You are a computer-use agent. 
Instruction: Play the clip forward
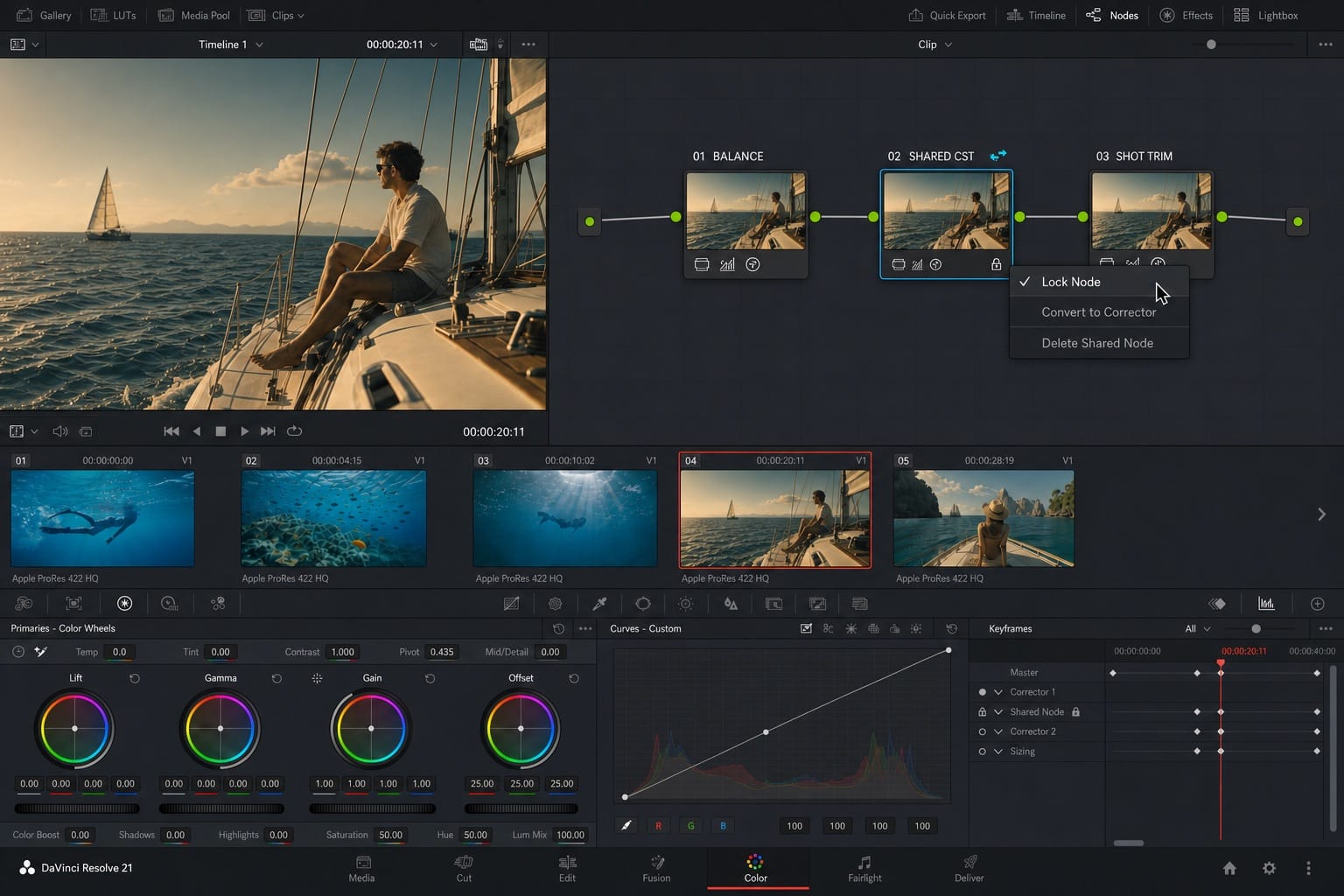[244, 431]
